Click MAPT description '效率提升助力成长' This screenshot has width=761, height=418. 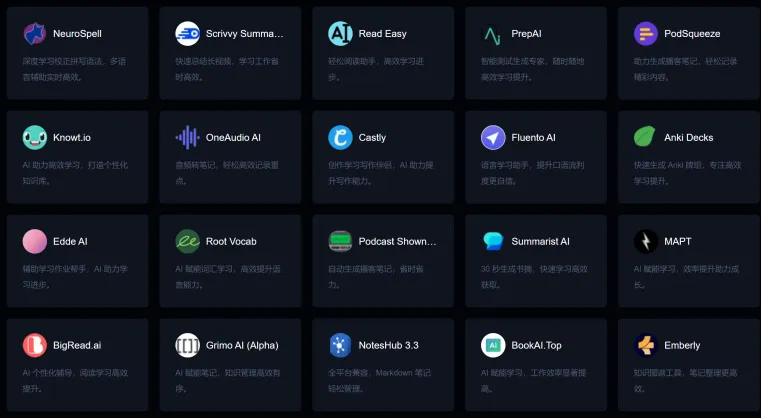point(686,277)
